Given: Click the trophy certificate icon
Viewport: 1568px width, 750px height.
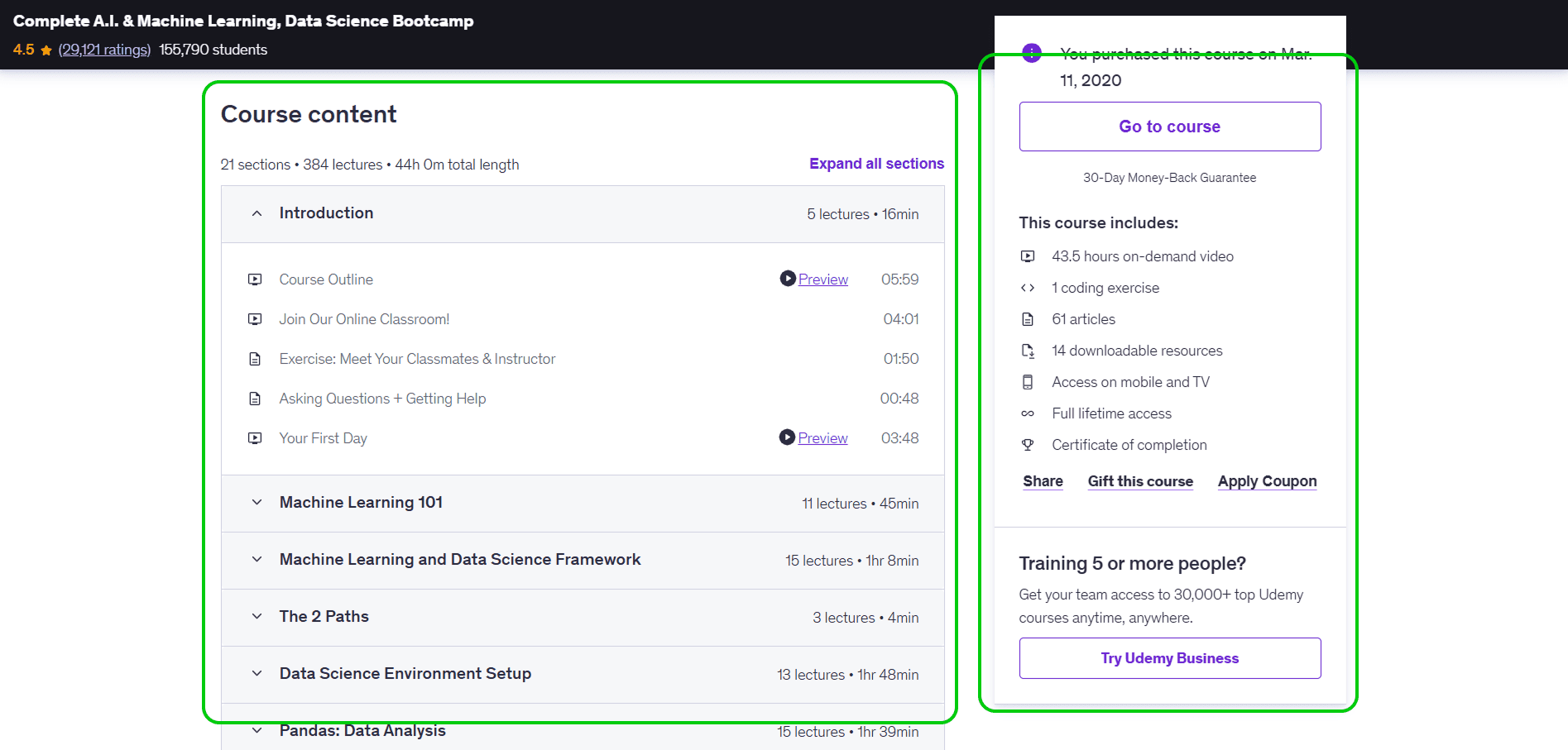Looking at the screenshot, I should [1028, 445].
